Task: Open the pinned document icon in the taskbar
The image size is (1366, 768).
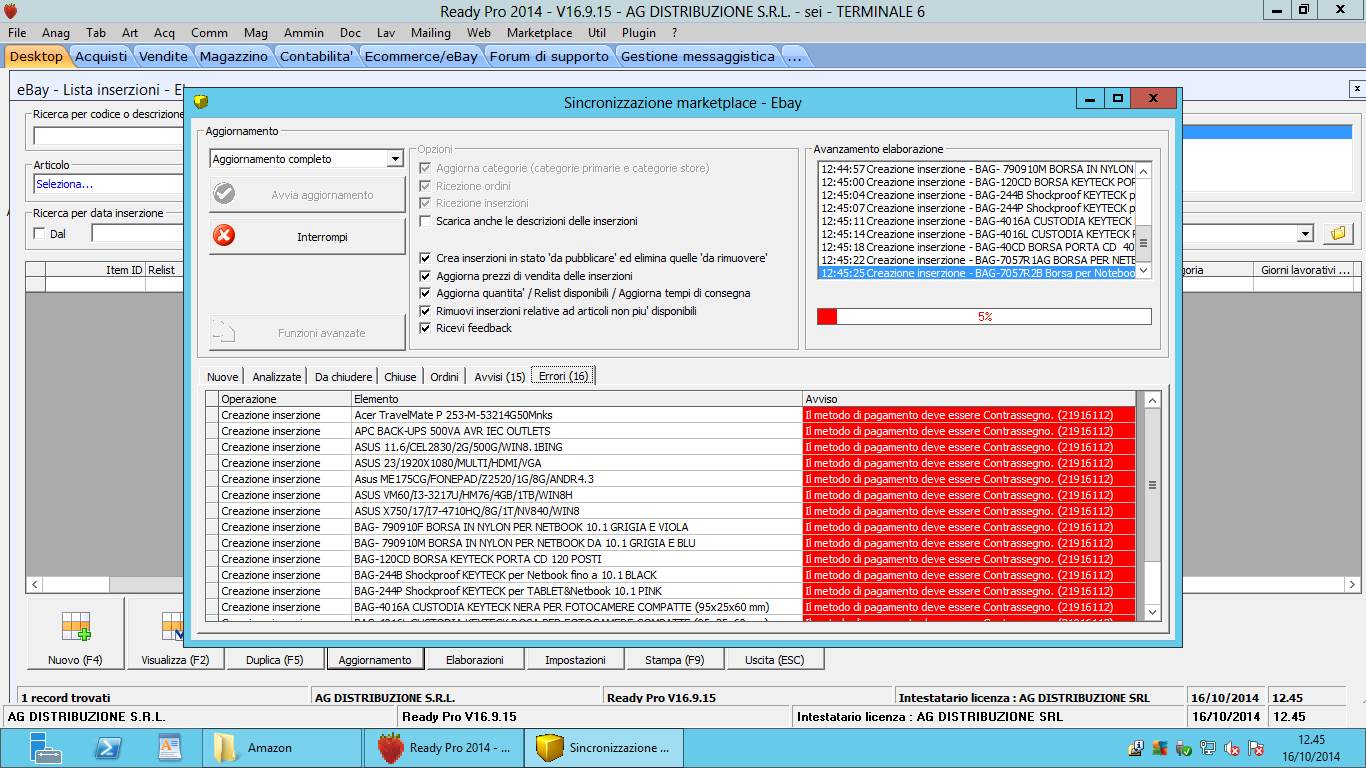Action: 170,748
